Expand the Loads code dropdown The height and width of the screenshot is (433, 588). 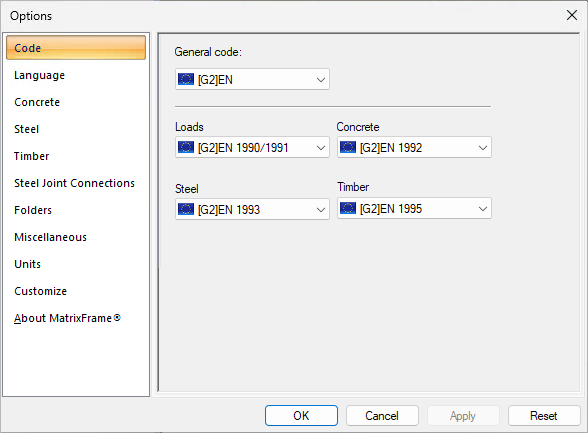[252, 147]
